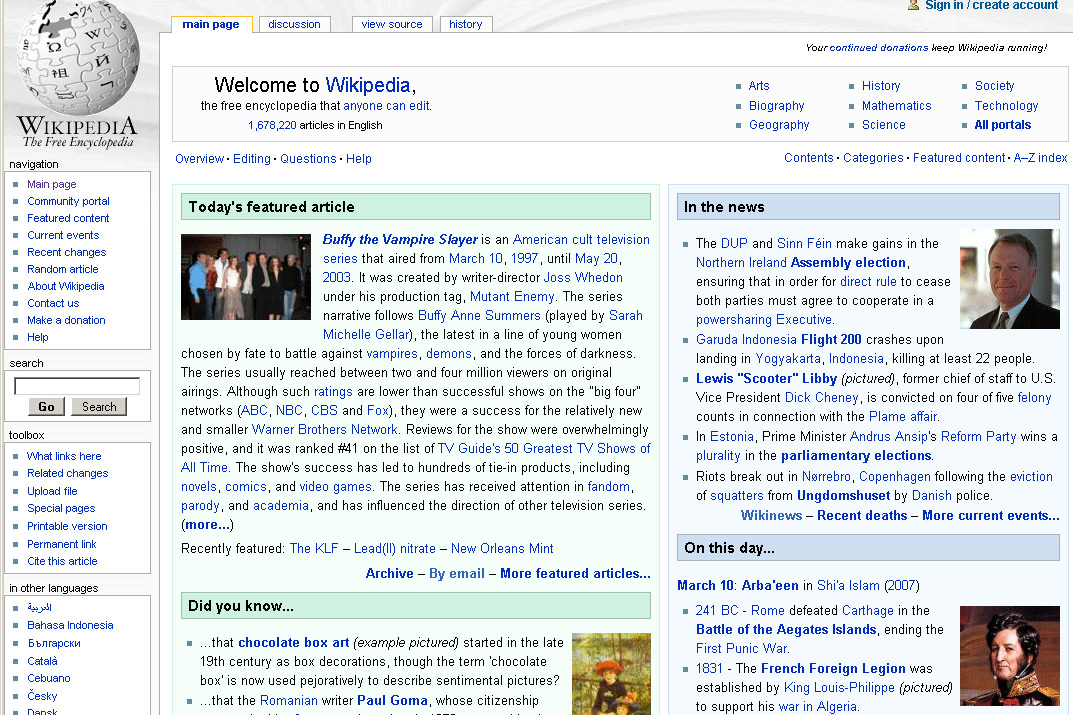
Task: Open the Buffy the Vampire Slayer article
Action: coord(400,239)
